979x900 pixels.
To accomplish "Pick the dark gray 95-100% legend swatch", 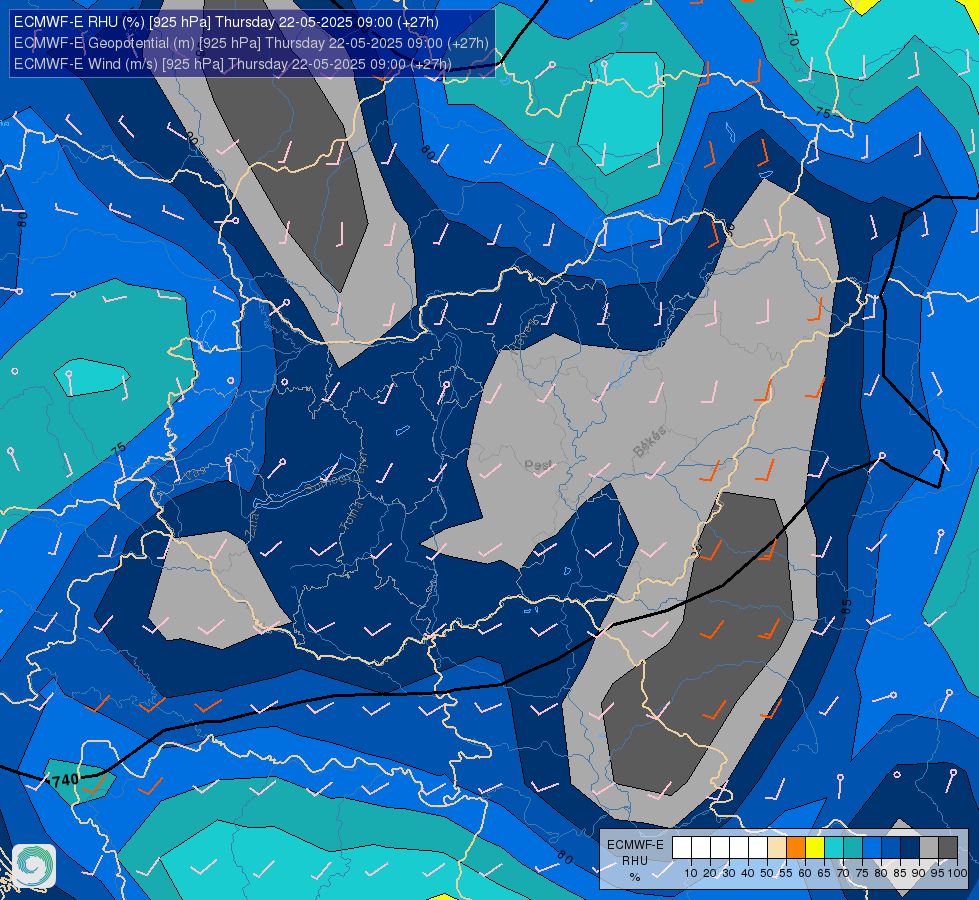I will pos(948,848).
